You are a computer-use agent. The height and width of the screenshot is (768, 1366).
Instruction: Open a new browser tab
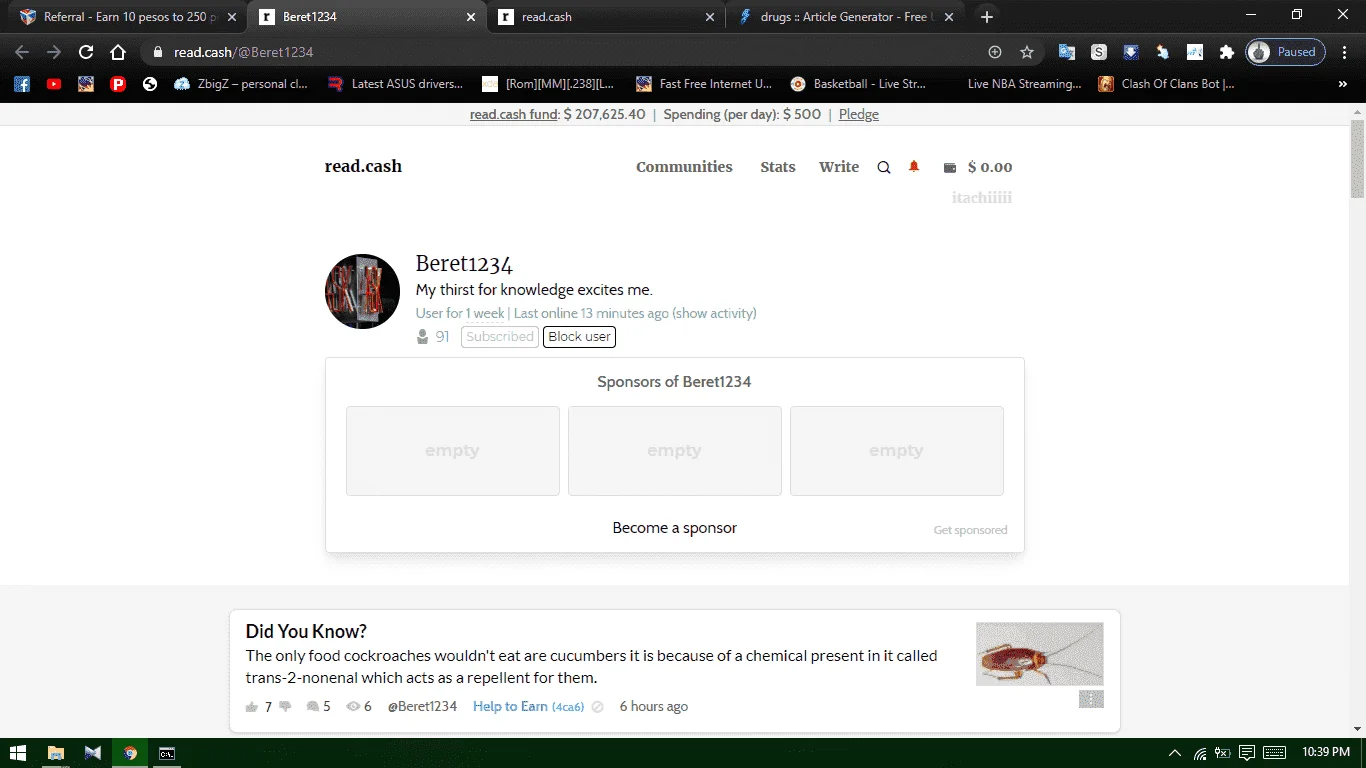click(987, 17)
